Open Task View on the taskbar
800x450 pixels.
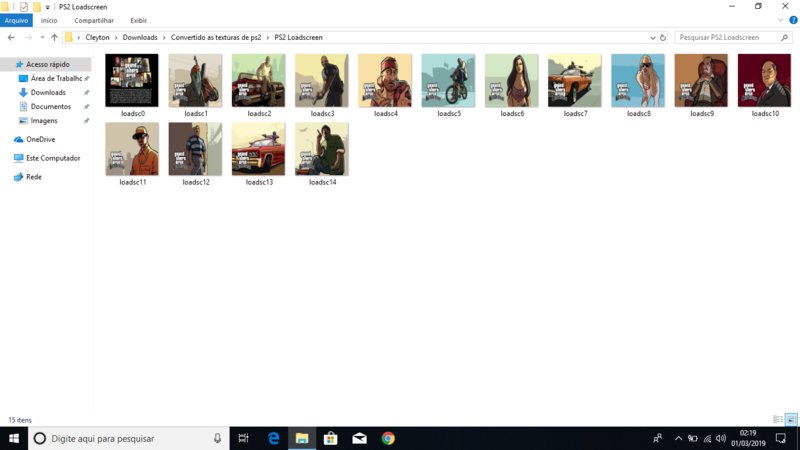243,438
